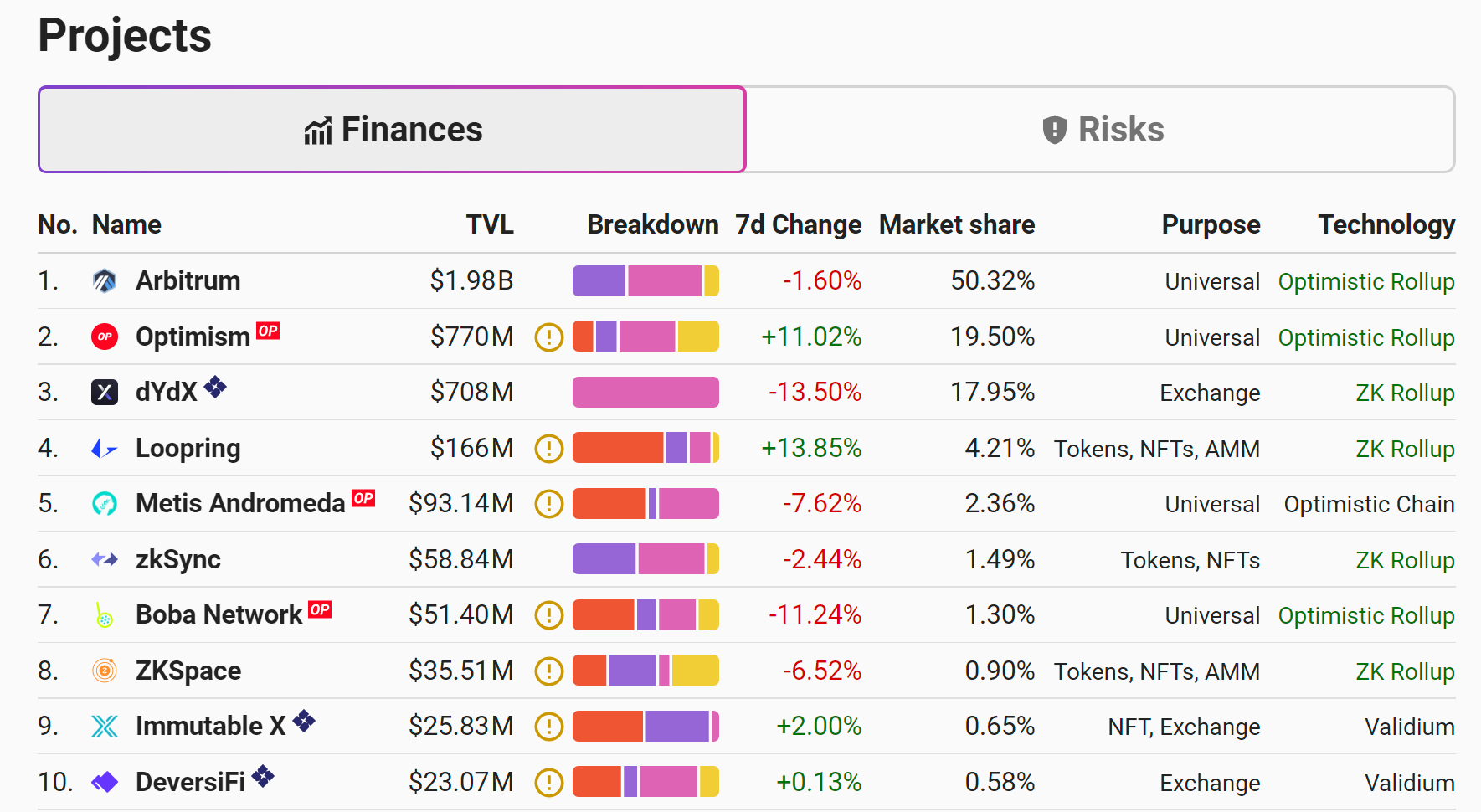1481x812 pixels.
Task: Click the TVL column header
Action: click(490, 224)
